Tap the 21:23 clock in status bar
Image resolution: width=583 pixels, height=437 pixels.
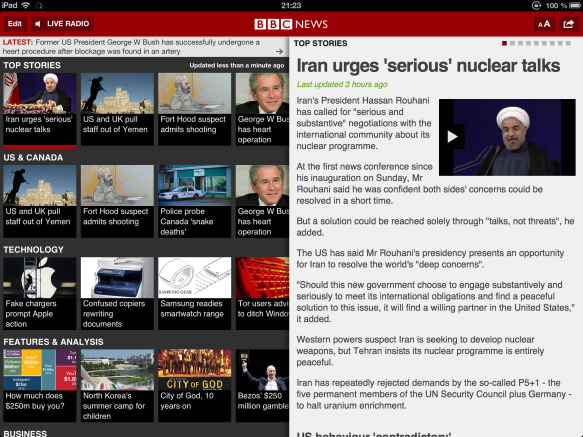tap(291, 5)
